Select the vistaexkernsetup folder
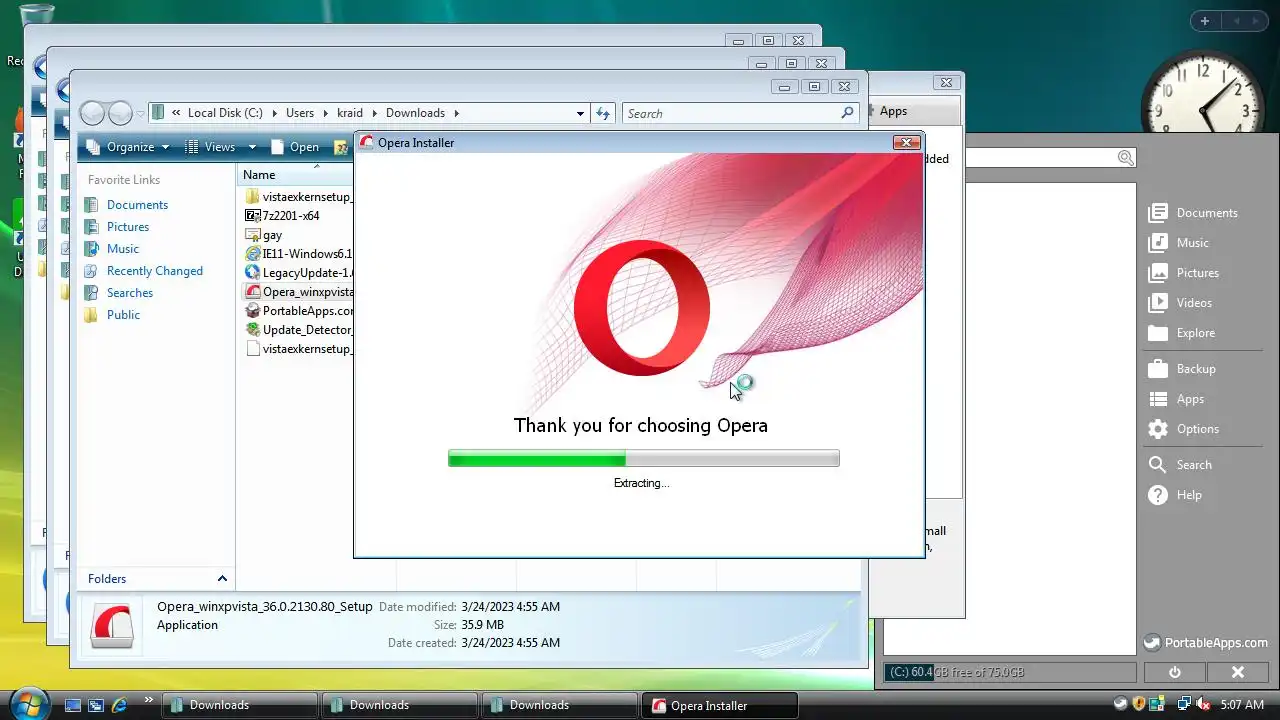 pyautogui.click(x=298, y=197)
